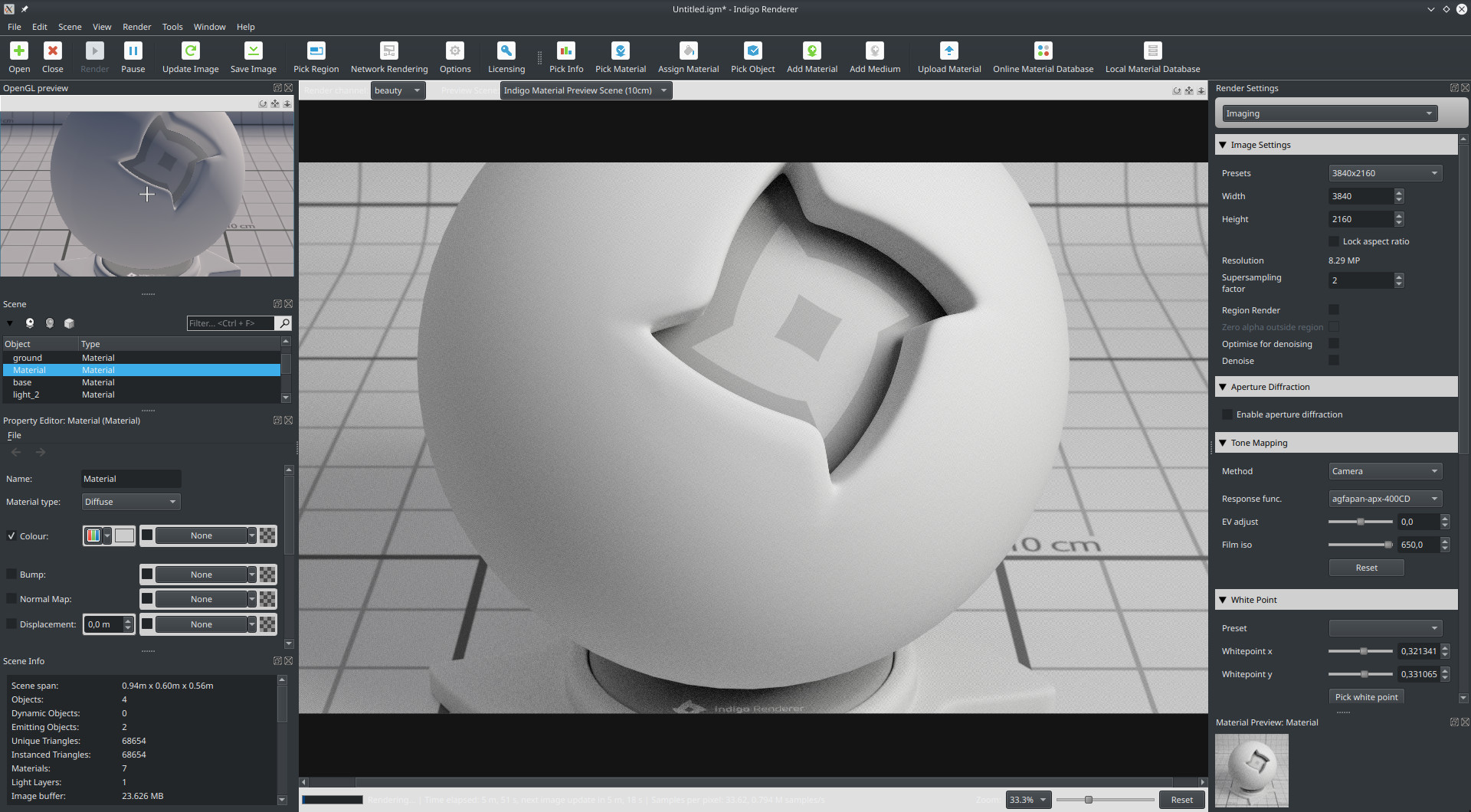
Task: Click the Assign Material icon
Action: click(689, 51)
